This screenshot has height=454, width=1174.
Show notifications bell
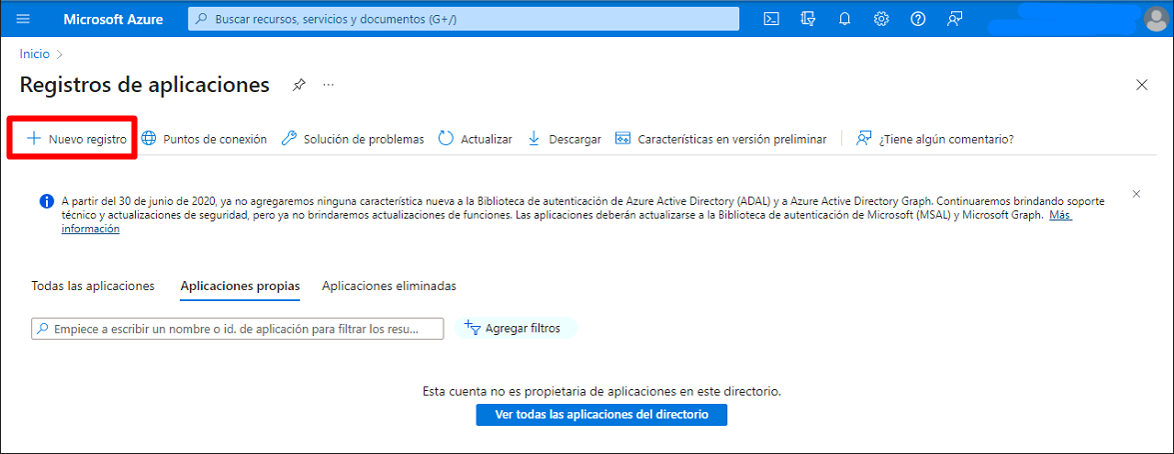pos(845,19)
